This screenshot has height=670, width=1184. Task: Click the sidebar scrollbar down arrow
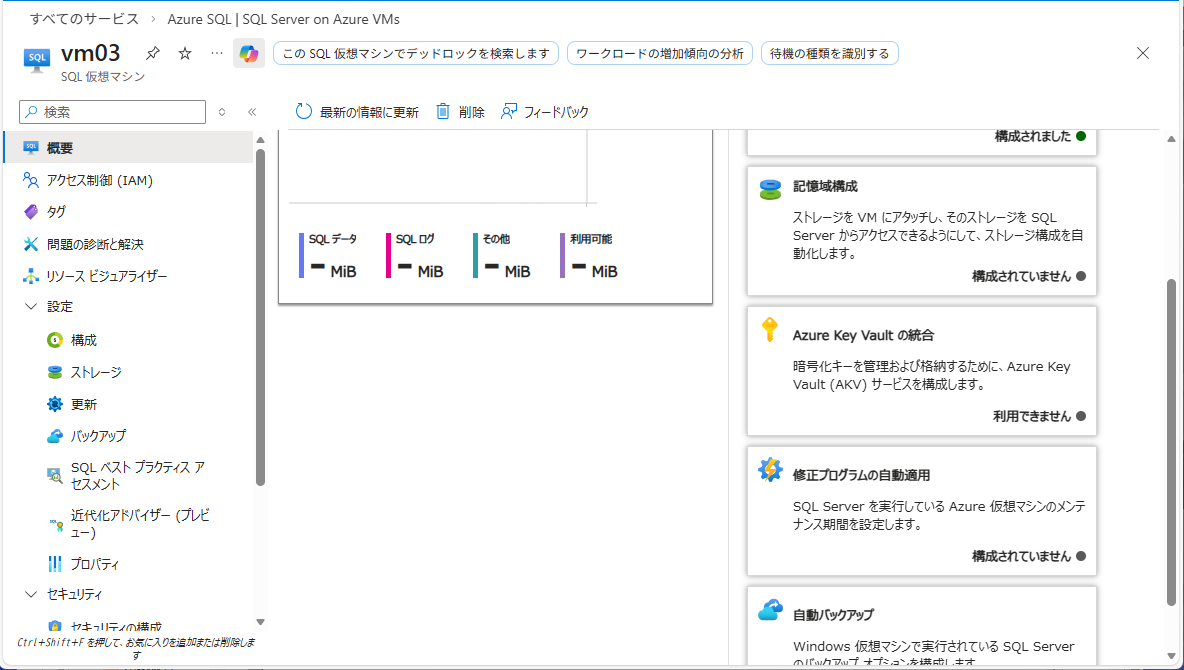pos(261,622)
